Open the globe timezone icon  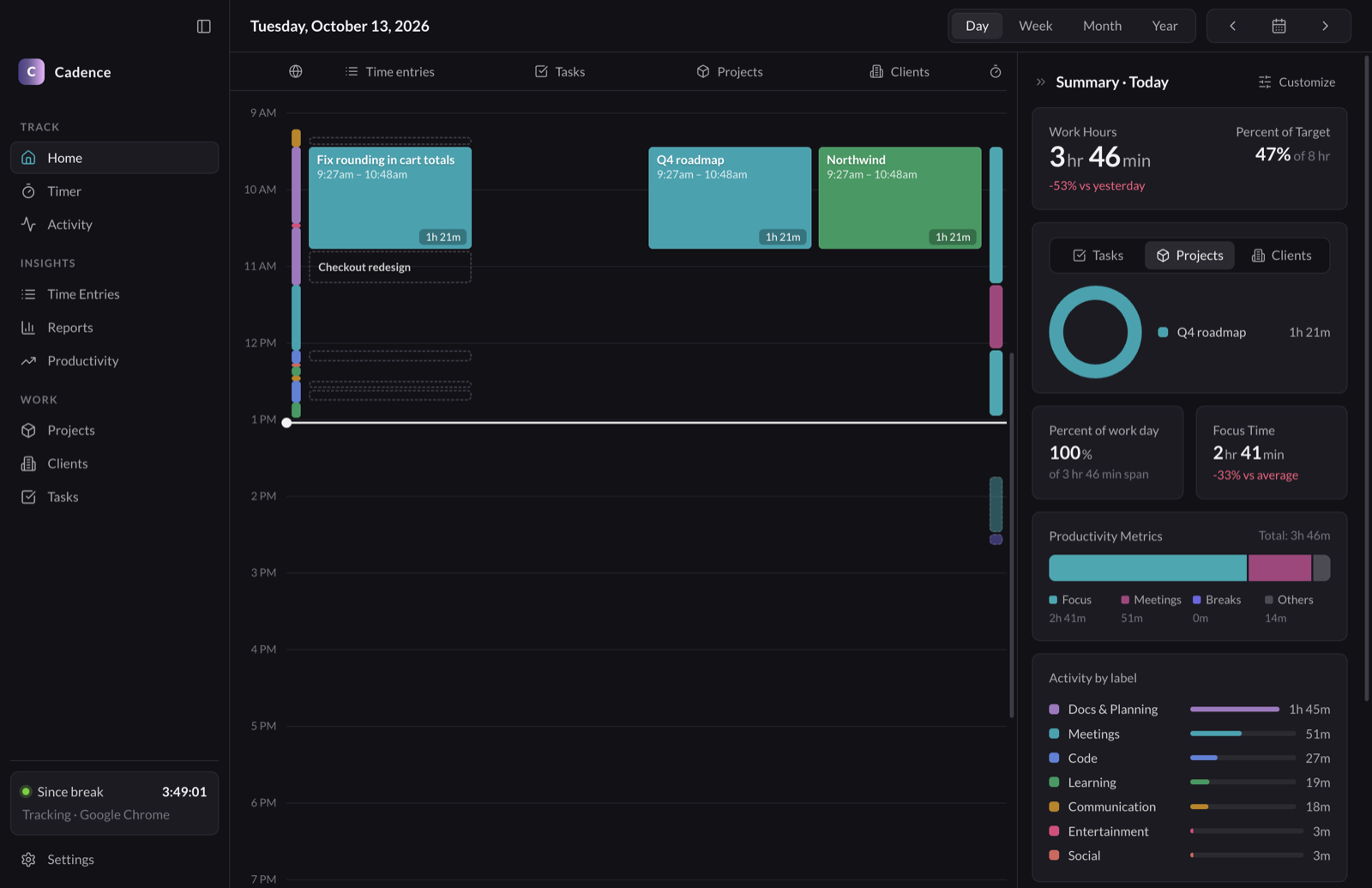(296, 71)
